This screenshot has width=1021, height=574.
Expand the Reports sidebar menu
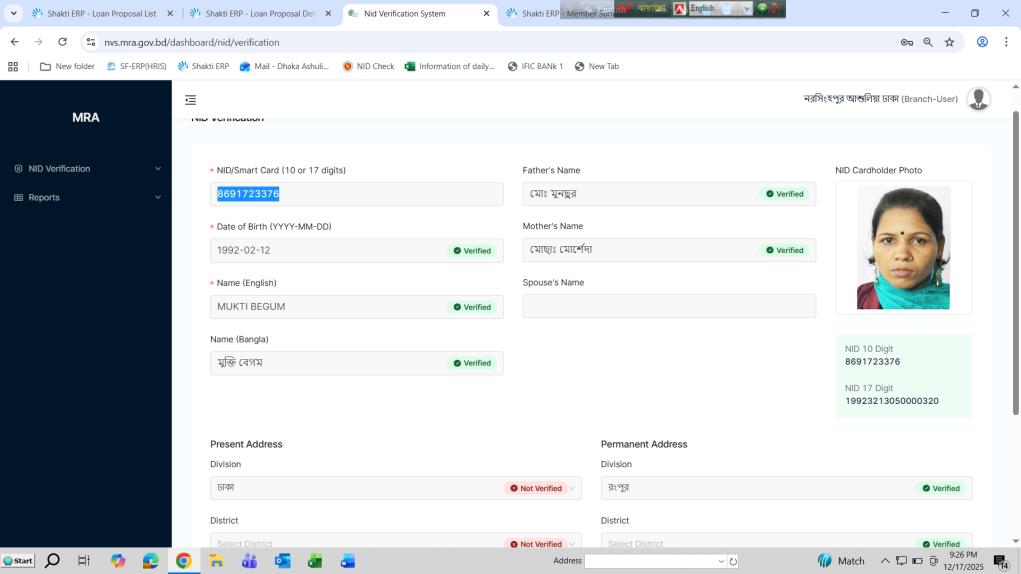(x=86, y=198)
